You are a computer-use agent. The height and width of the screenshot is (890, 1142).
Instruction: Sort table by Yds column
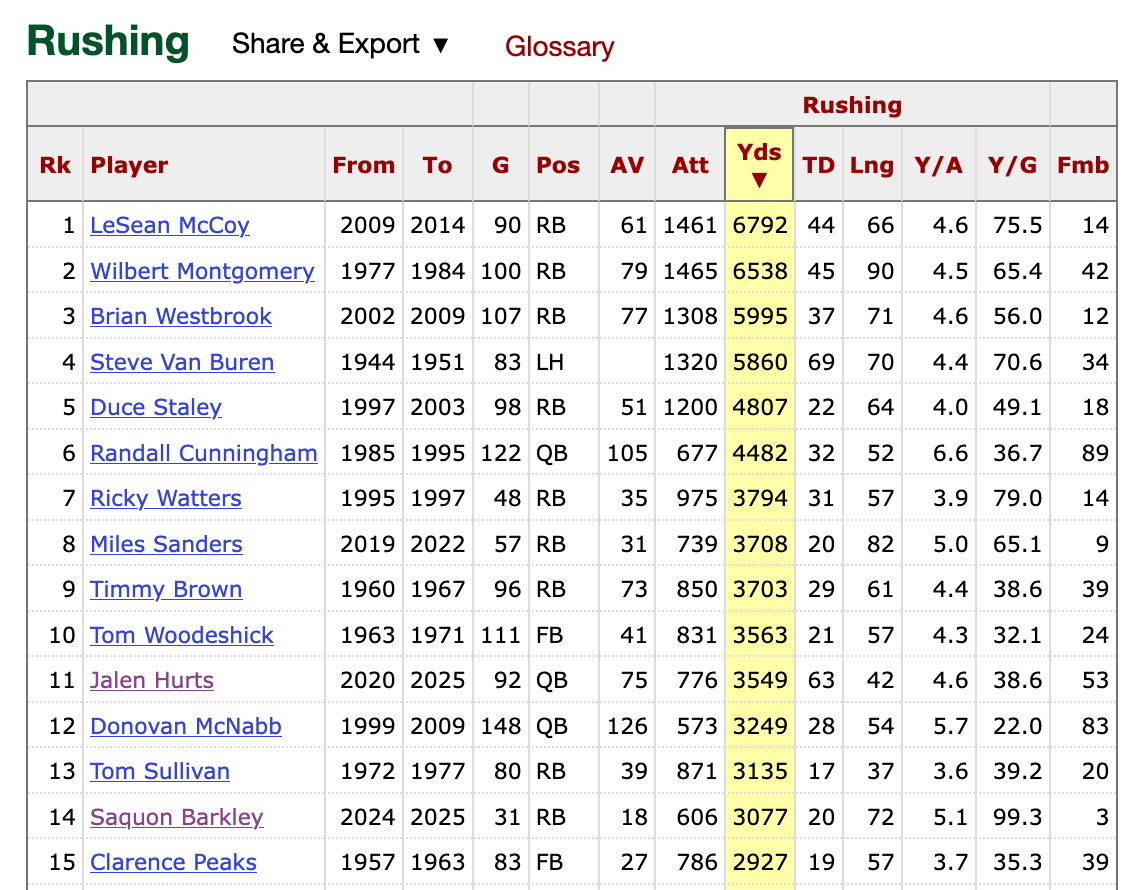tap(759, 164)
